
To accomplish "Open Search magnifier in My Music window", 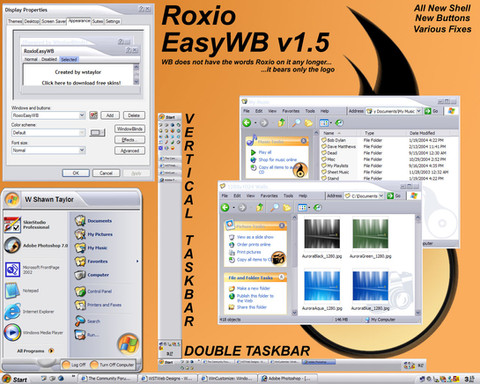I will tap(296, 123).
